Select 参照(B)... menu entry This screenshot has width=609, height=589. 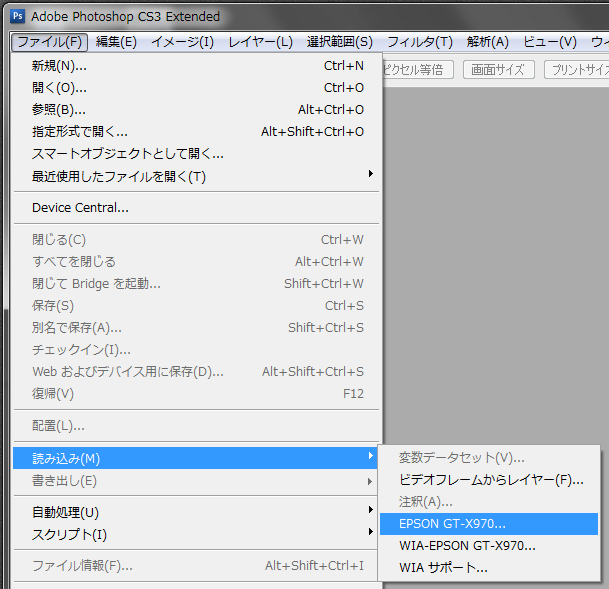pyautogui.click(x=196, y=110)
